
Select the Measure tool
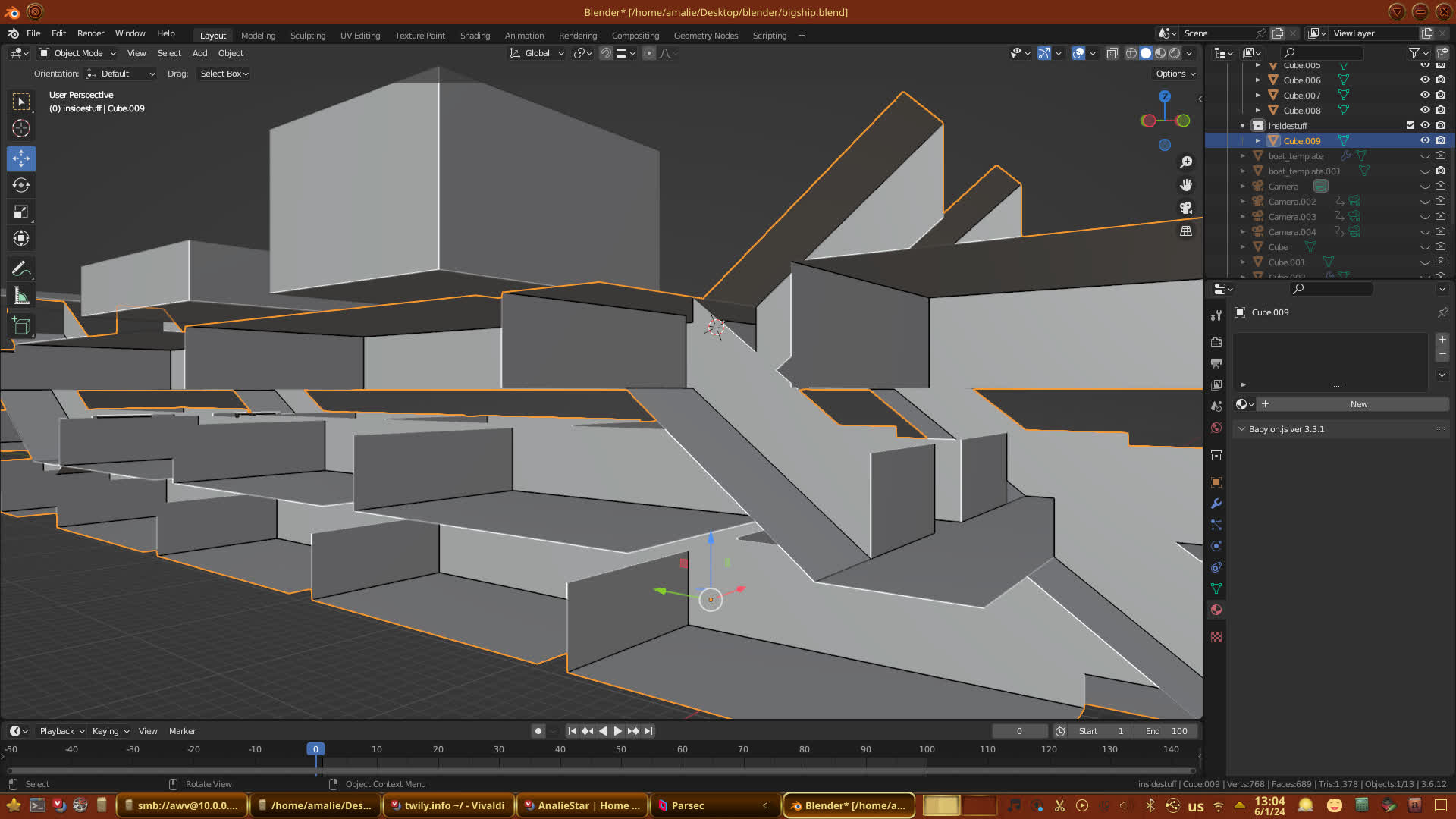click(21, 297)
